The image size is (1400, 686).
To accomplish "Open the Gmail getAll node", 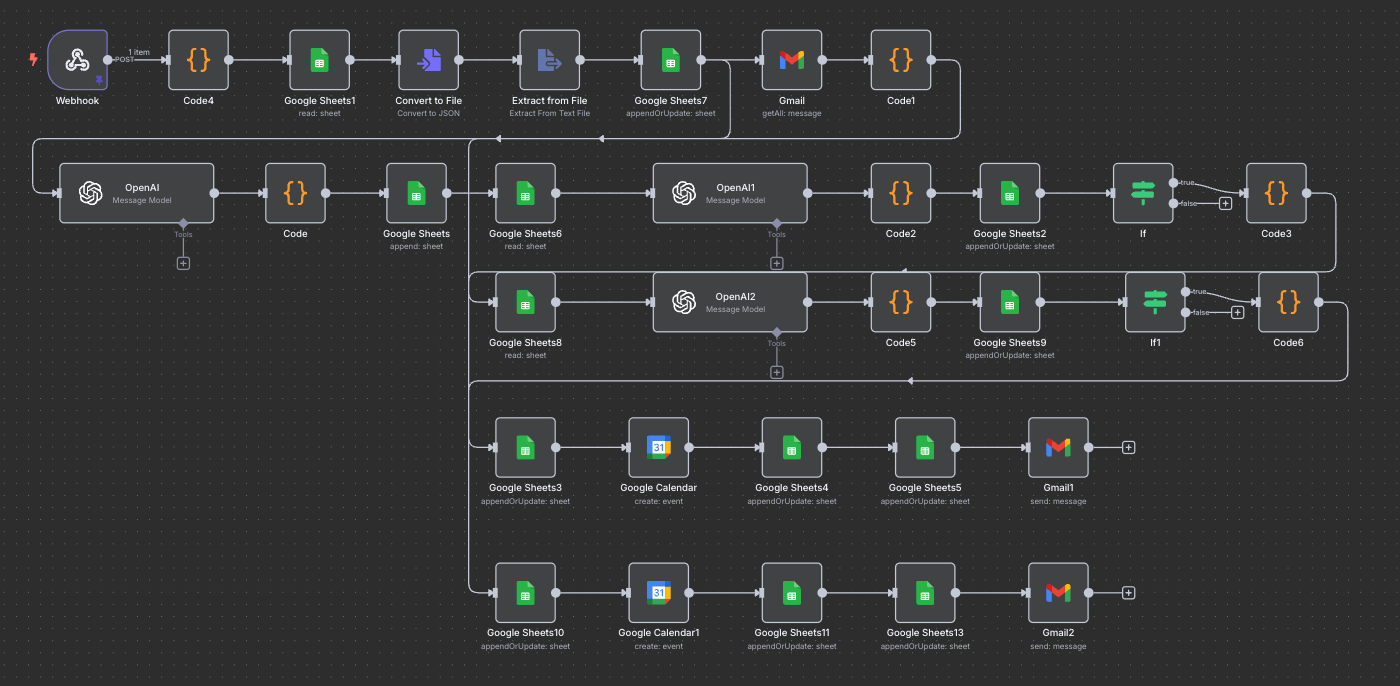I will coord(791,60).
